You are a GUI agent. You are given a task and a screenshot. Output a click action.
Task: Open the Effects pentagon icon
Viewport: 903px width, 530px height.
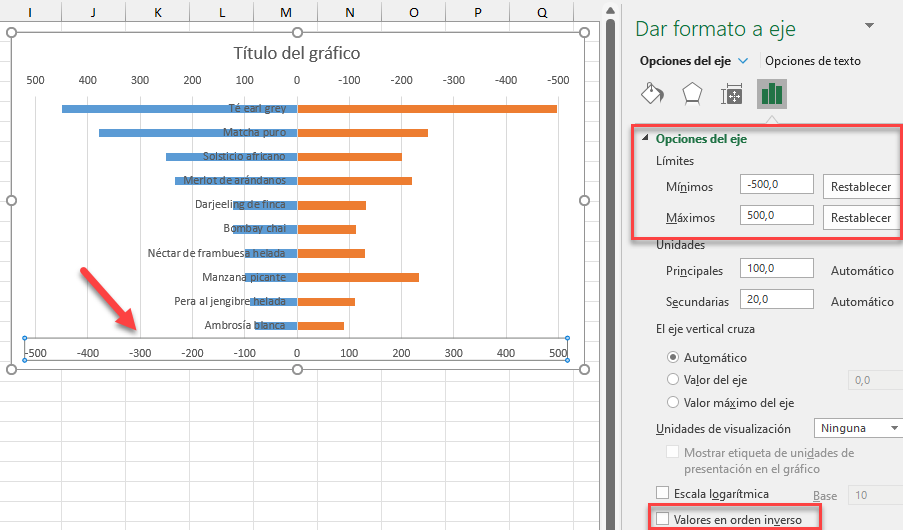(692, 93)
